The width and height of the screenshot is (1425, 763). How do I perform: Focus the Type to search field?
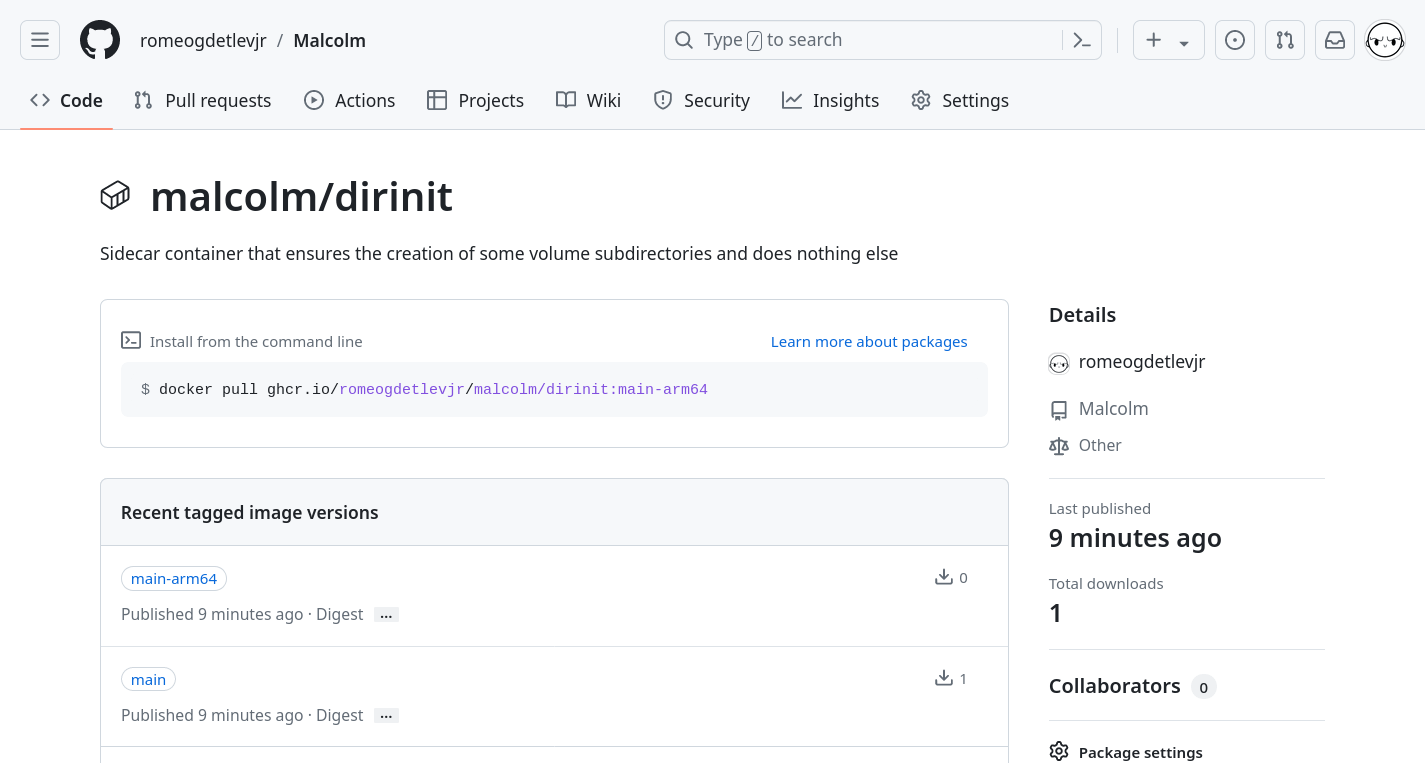click(860, 40)
